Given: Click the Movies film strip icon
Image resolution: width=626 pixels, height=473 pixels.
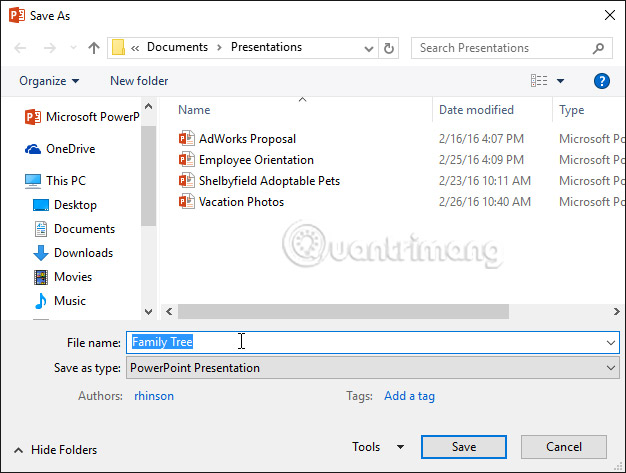Looking at the screenshot, I should 41,277.
